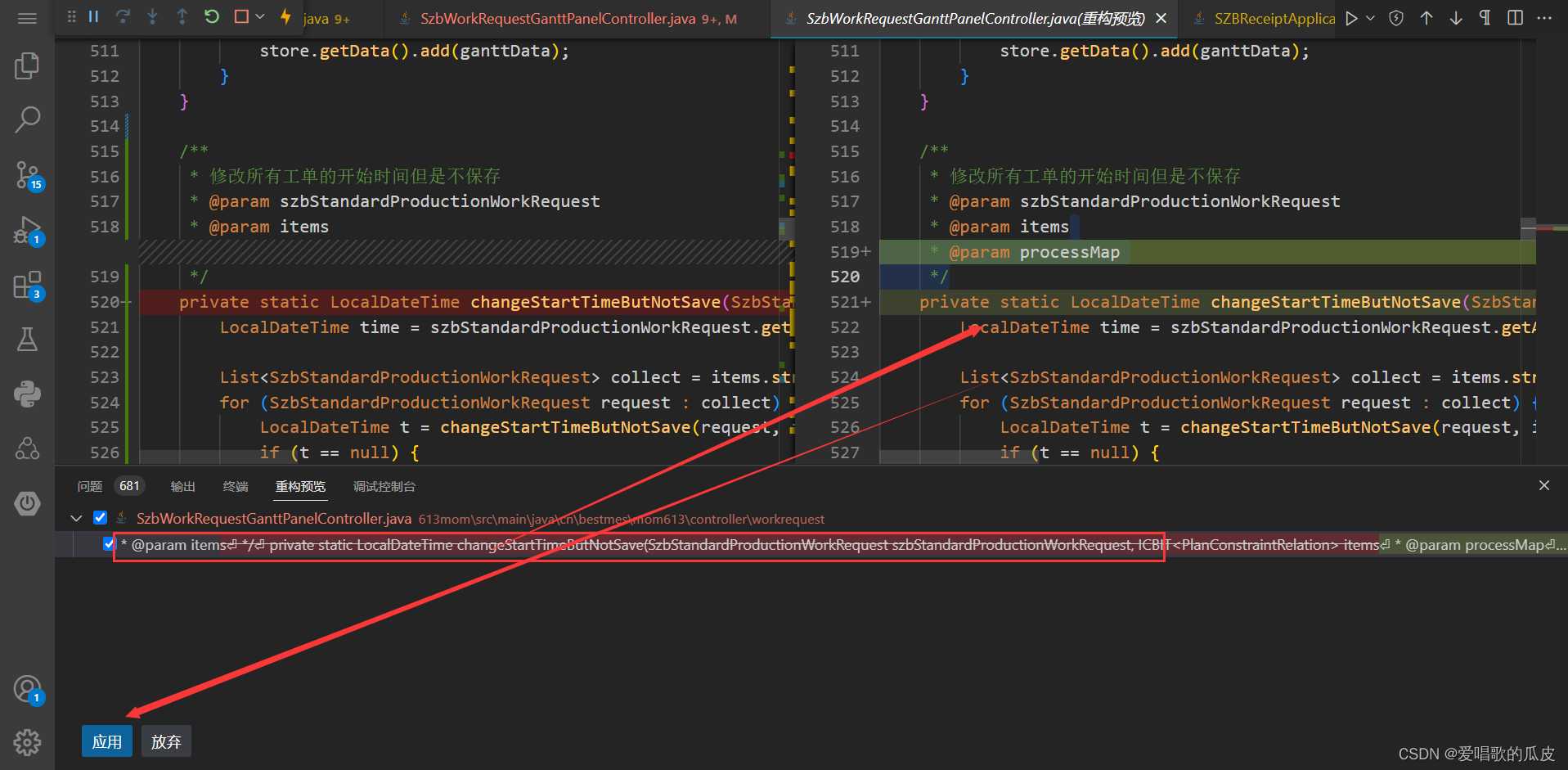
Task: Click the 应用 button to apply refactoring
Action: click(107, 741)
